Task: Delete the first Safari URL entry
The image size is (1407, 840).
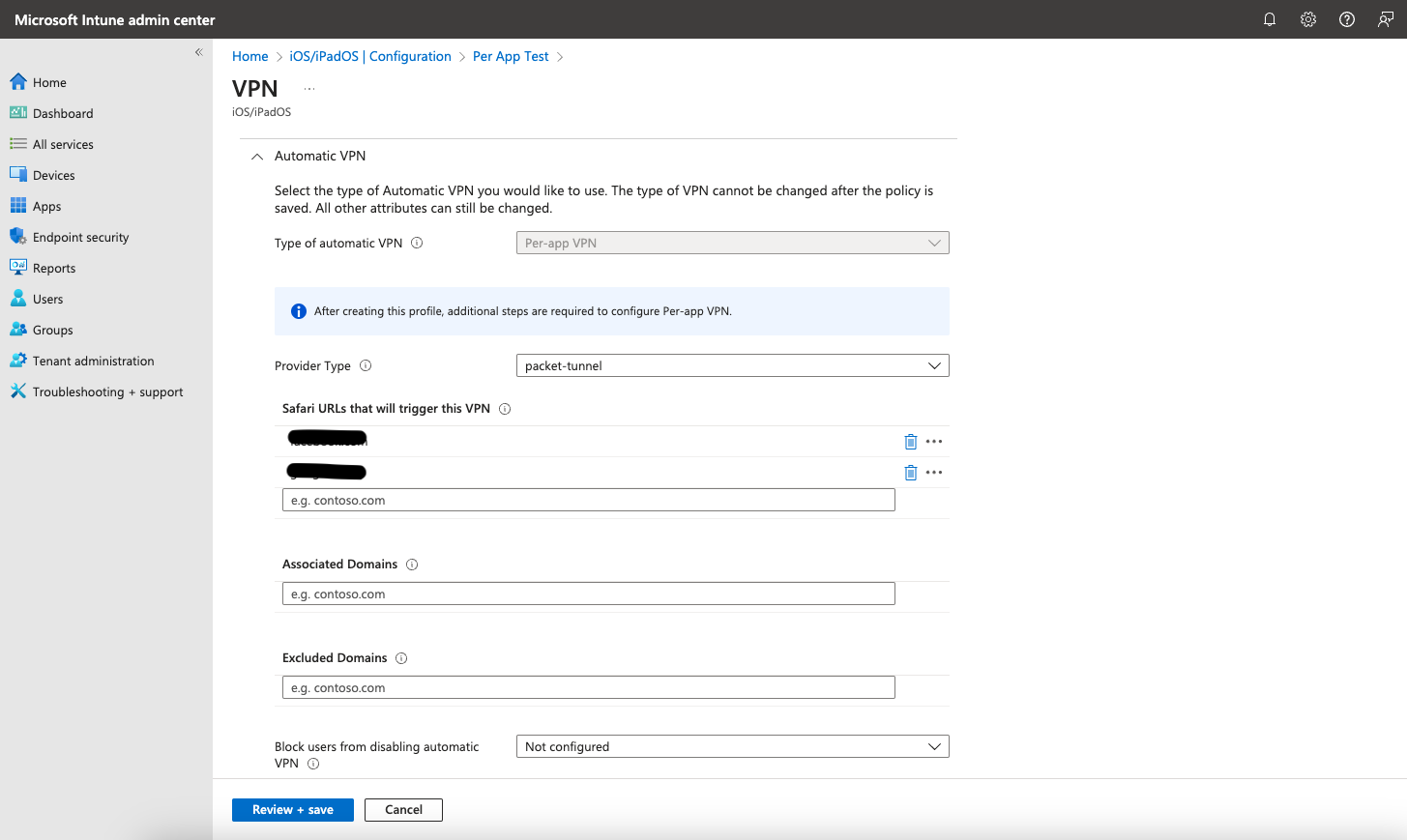Action: 910,442
